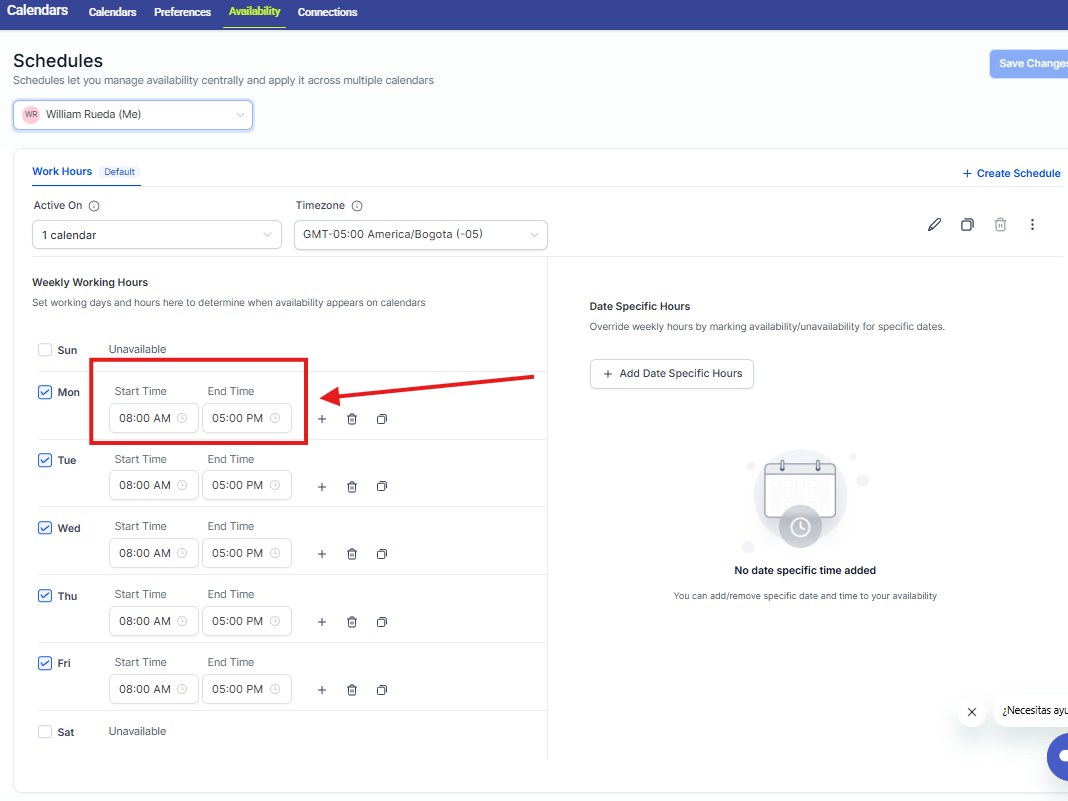Click the Create Schedule link
This screenshot has height=801, width=1068.
1011,173
